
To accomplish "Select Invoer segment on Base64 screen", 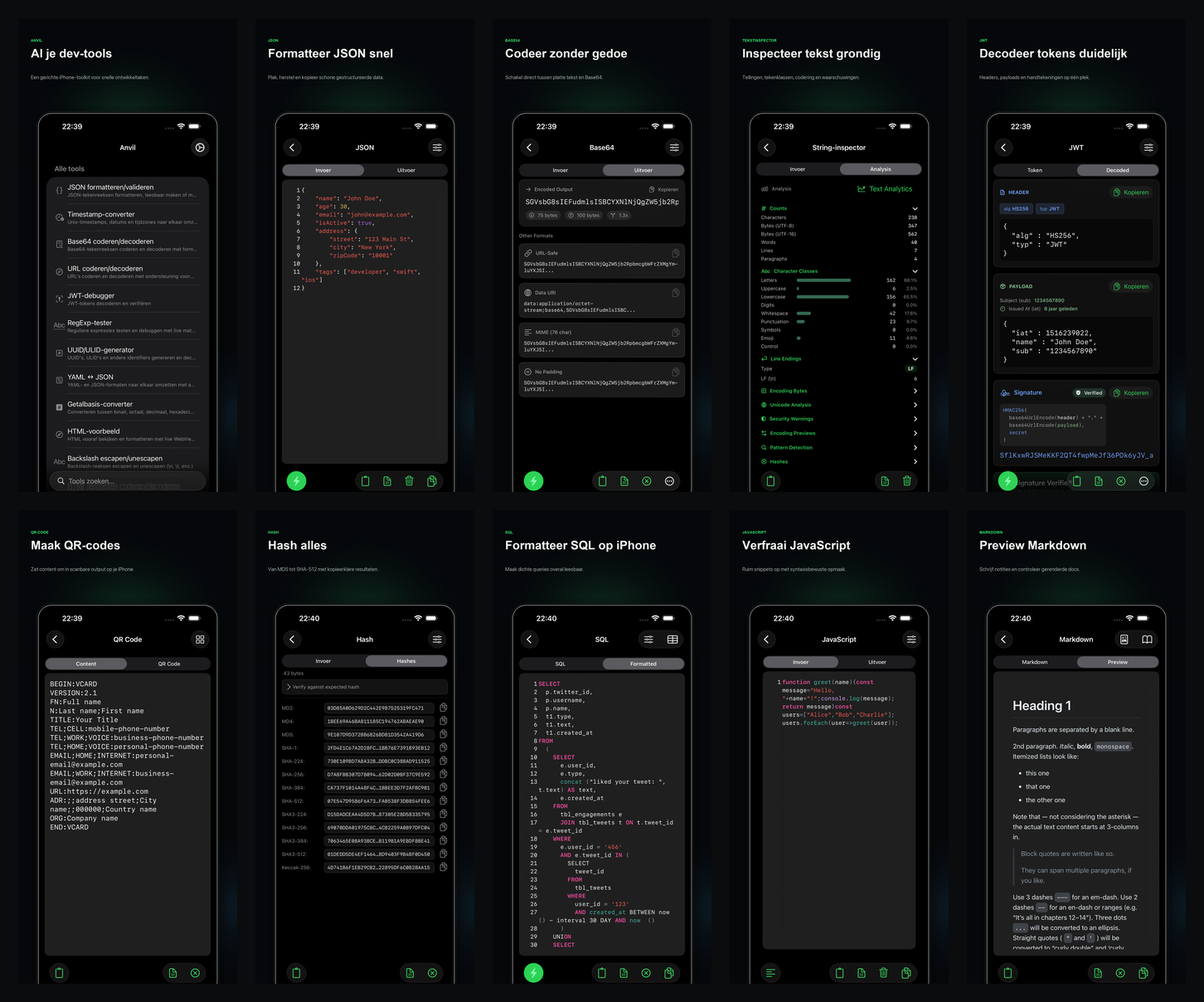I will pyautogui.click(x=561, y=170).
